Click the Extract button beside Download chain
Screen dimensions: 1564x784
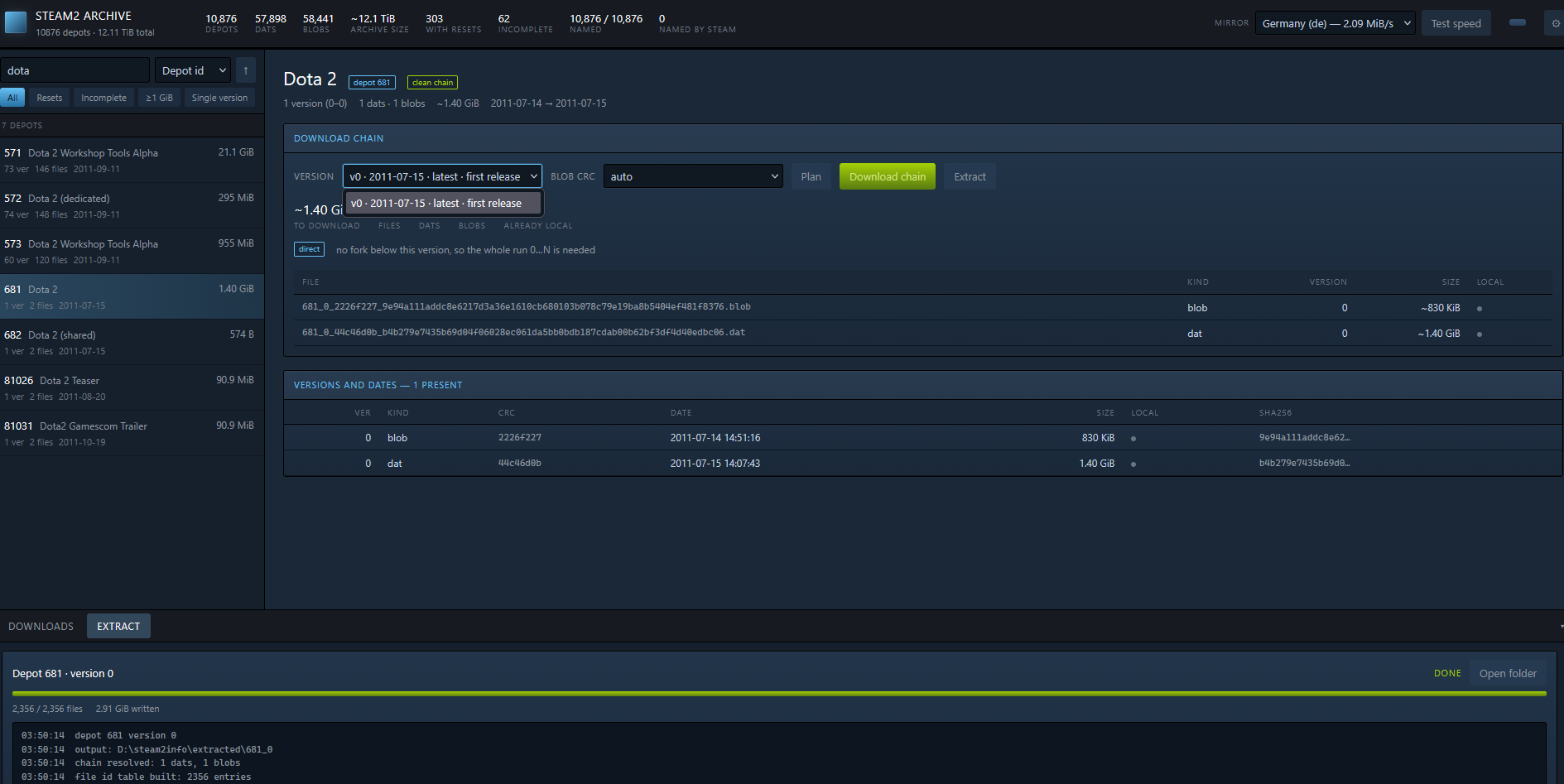(x=970, y=176)
